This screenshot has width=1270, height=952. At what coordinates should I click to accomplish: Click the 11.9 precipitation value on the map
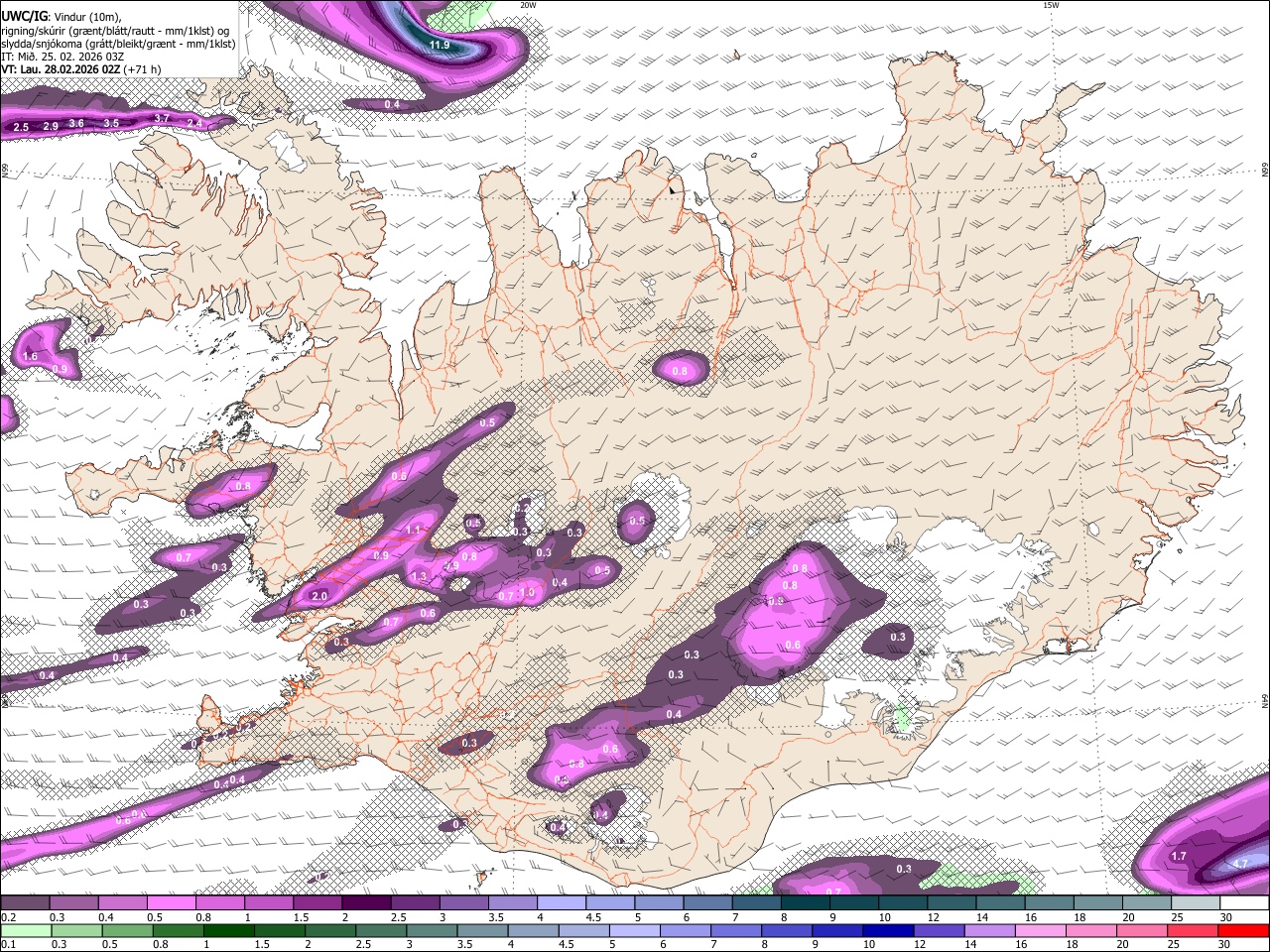pyautogui.click(x=439, y=45)
